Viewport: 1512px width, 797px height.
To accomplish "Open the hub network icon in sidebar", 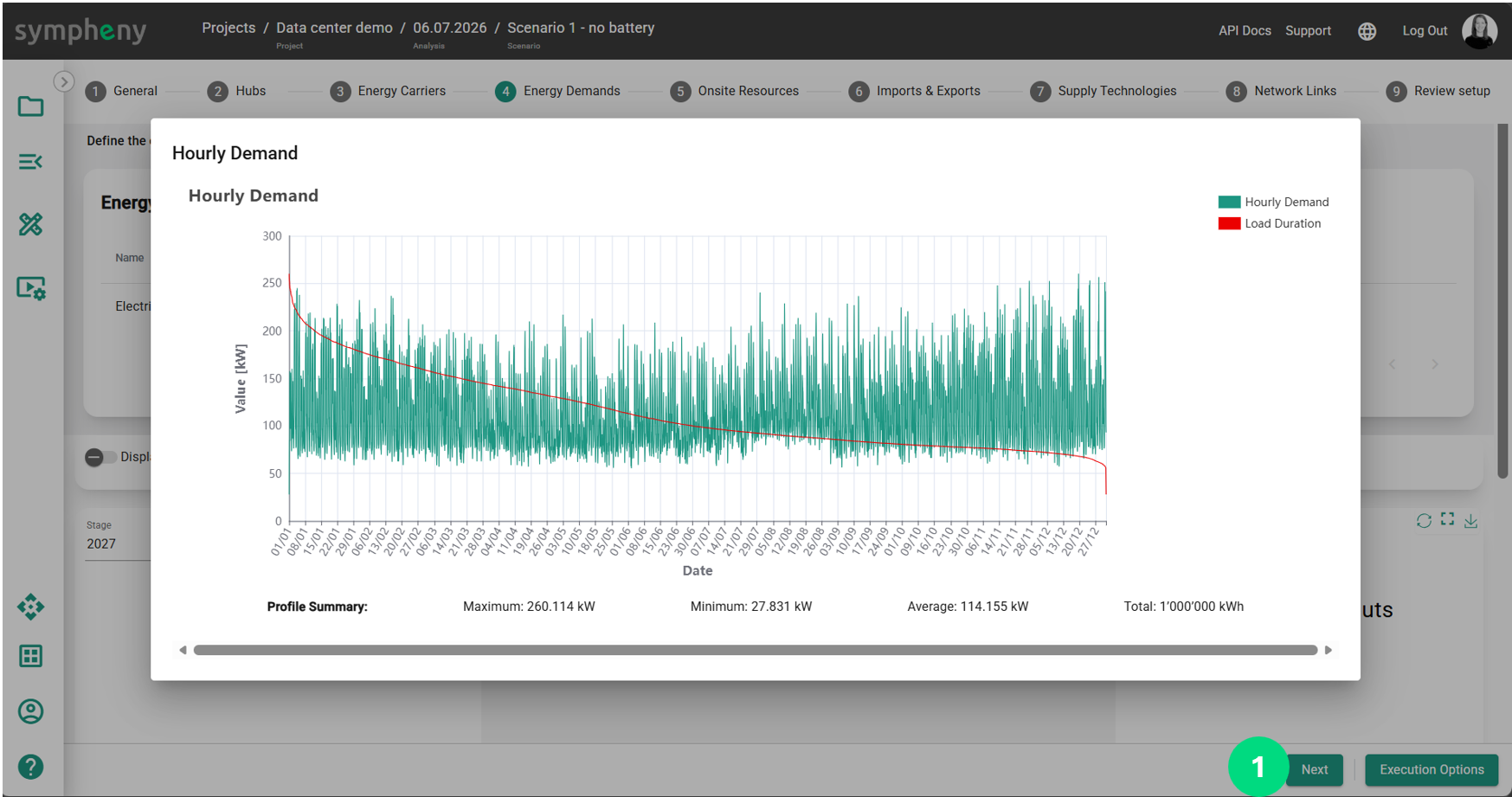I will point(31,607).
